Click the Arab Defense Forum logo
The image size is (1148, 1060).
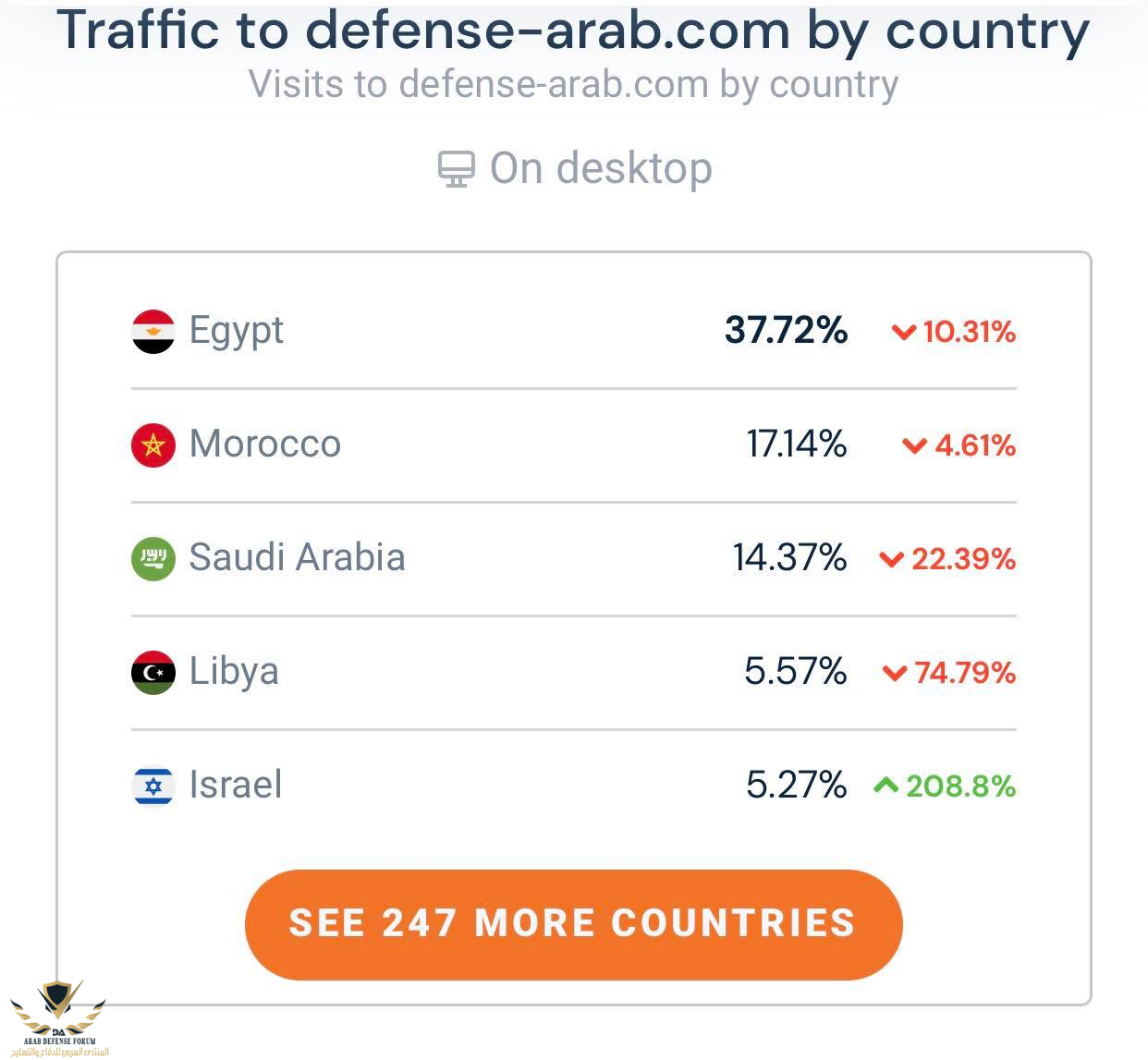click(x=59, y=1017)
